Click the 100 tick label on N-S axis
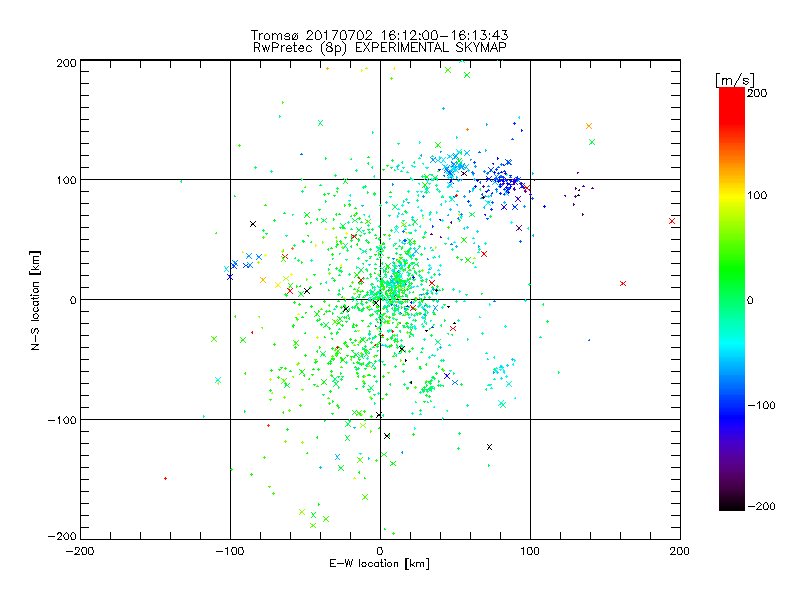The width and height of the screenshot is (800, 600). click(66, 180)
